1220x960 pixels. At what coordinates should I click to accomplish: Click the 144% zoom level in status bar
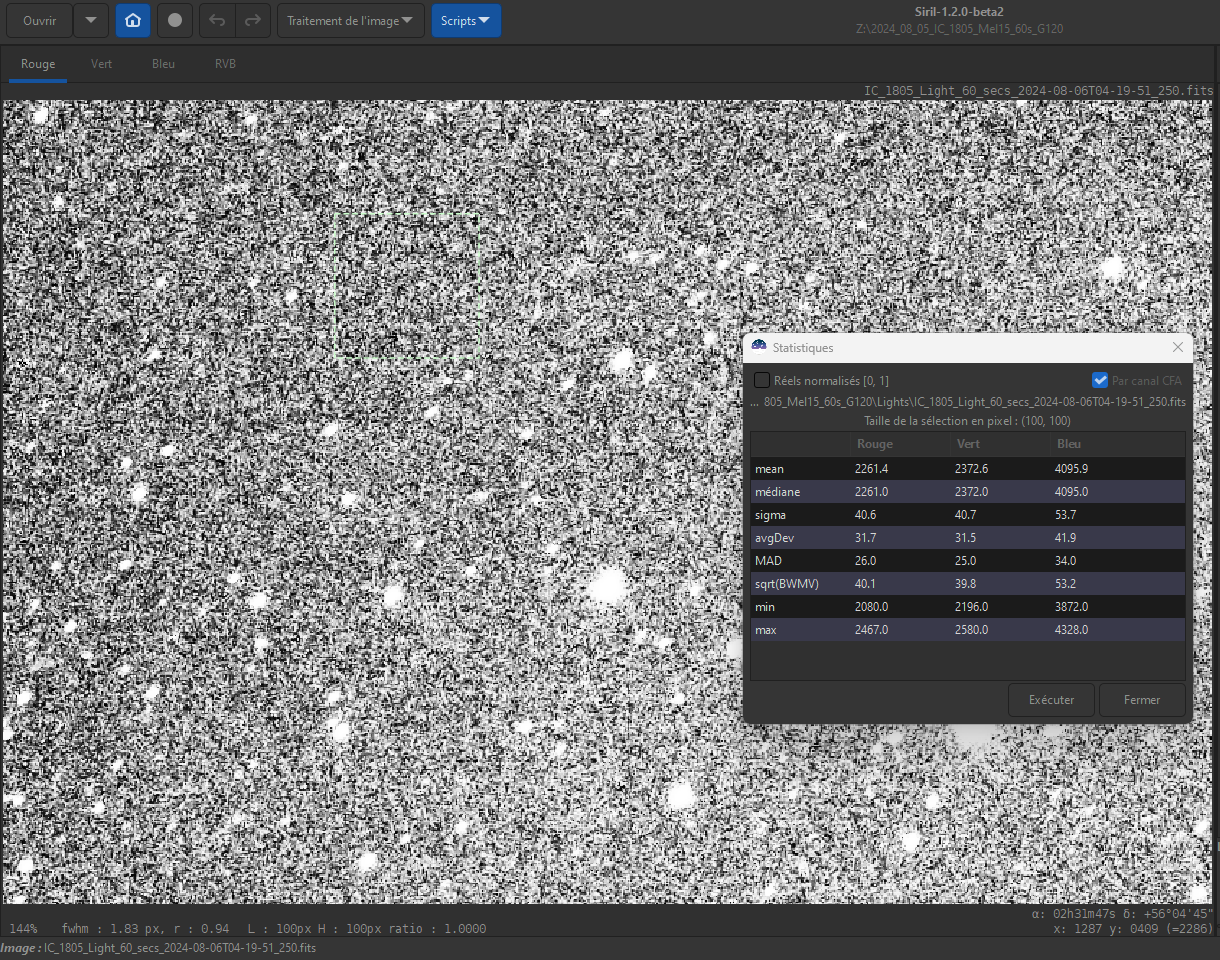(22, 929)
